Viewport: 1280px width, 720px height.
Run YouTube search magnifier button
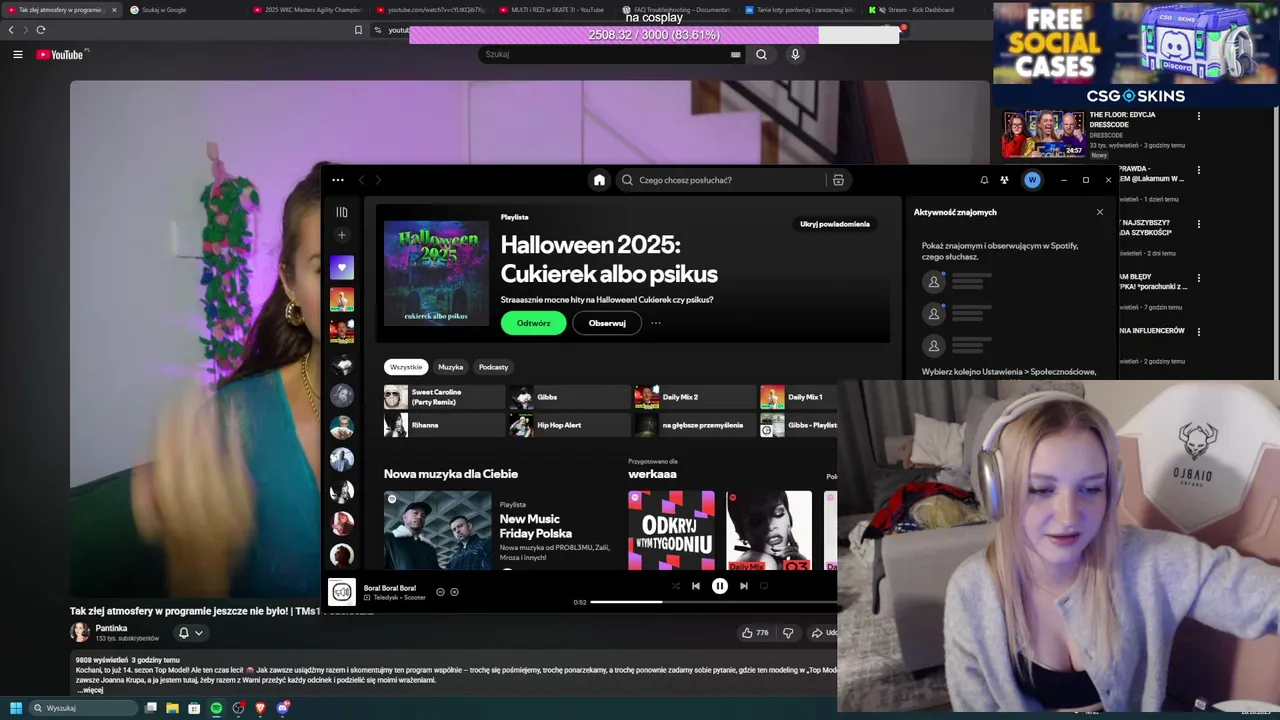[x=761, y=54]
